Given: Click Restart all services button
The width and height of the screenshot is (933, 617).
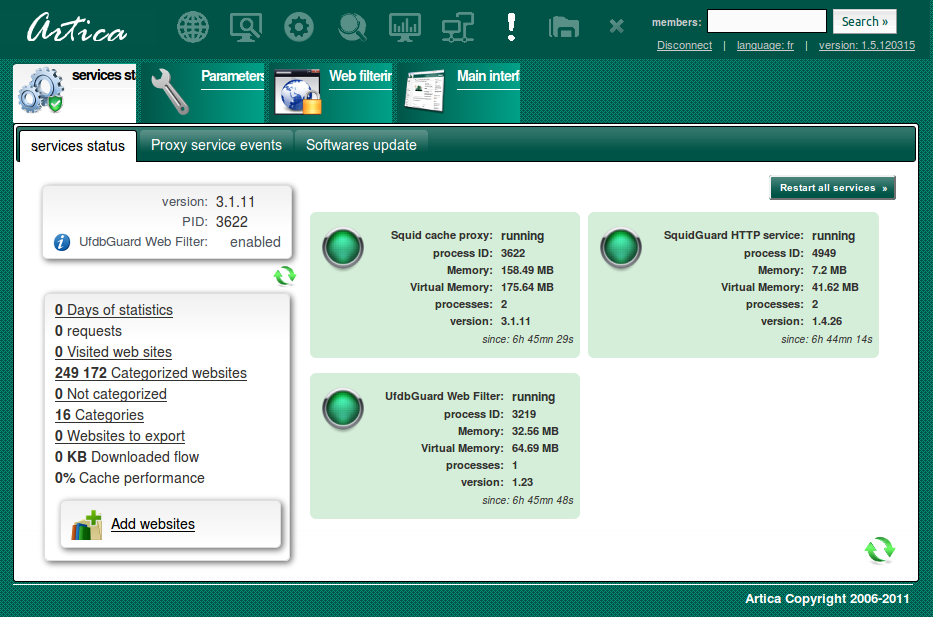Looking at the screenshot, I should [832, 188].
